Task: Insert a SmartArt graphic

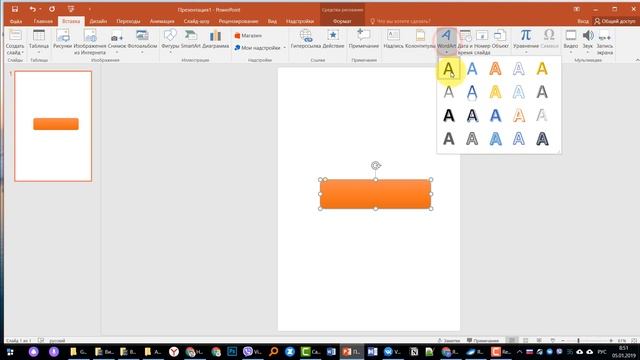Action: (x=191, y=39)
